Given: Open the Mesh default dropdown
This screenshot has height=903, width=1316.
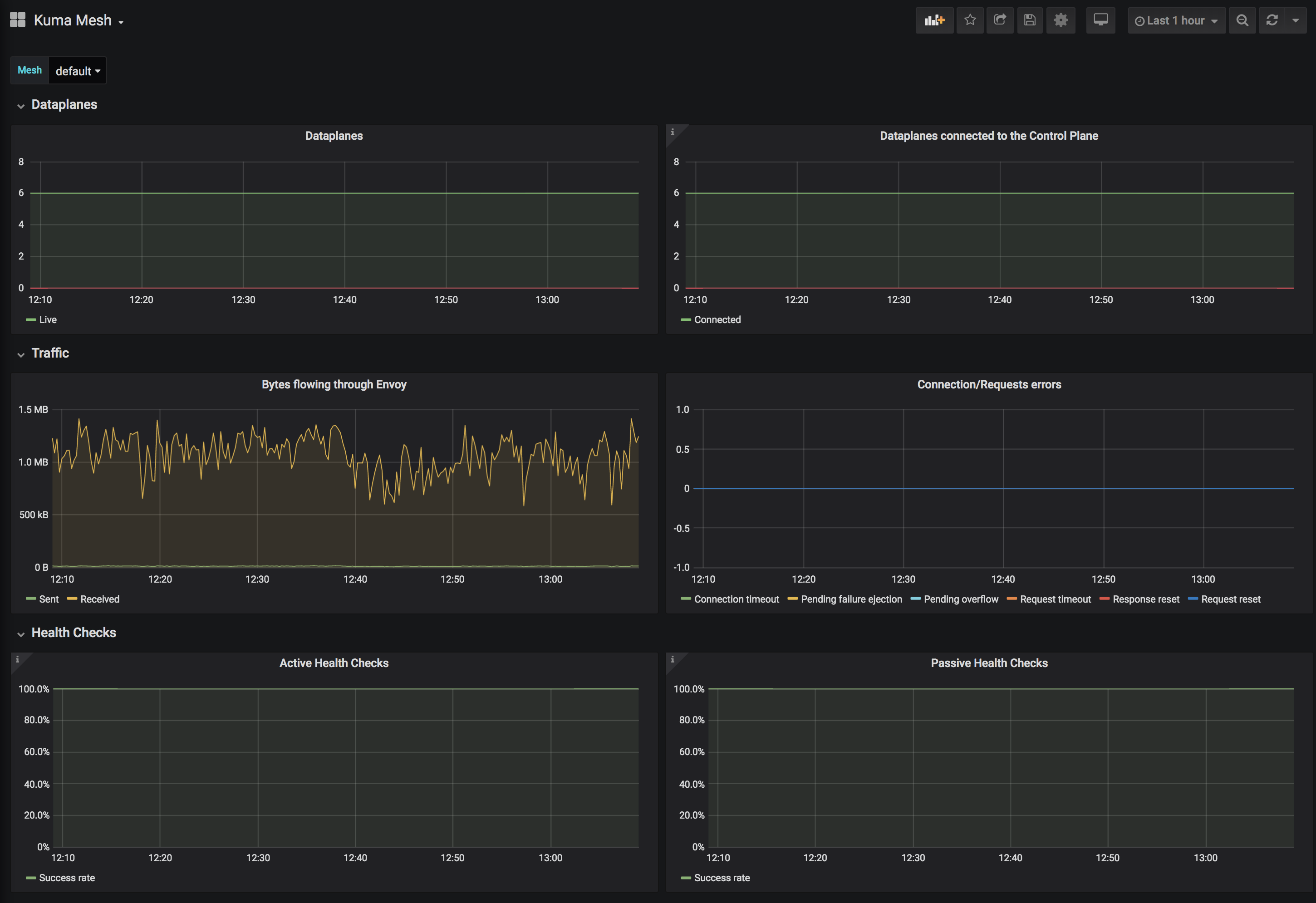Looking at the screenshot, I should [78, 71].
